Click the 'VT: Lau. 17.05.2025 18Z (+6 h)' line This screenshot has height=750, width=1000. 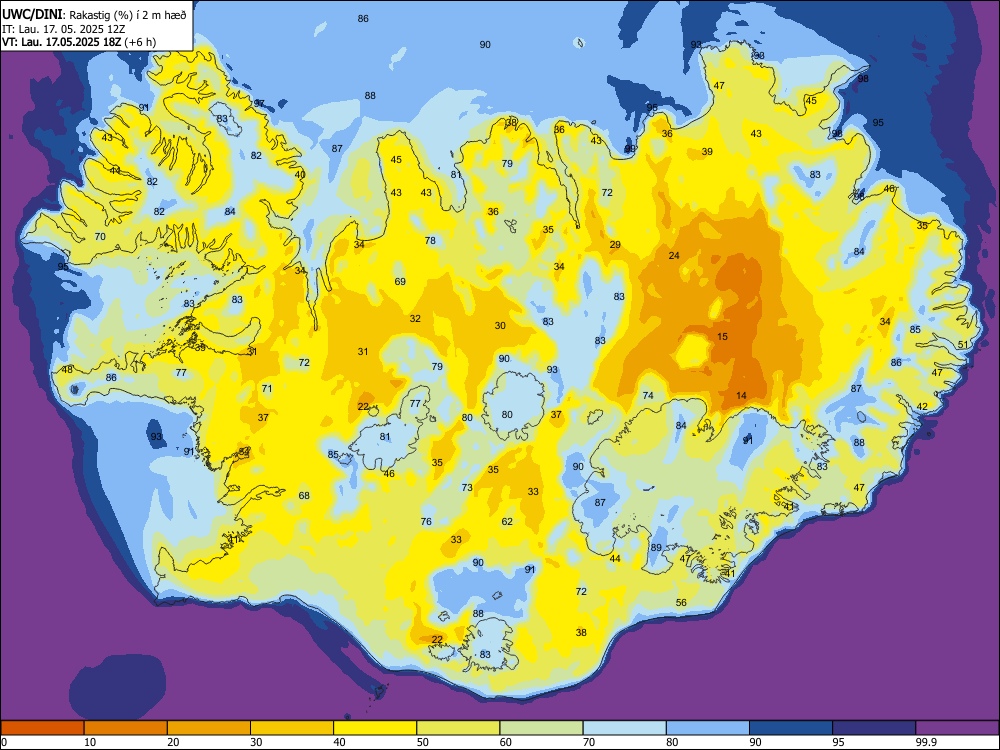point(79,43)
